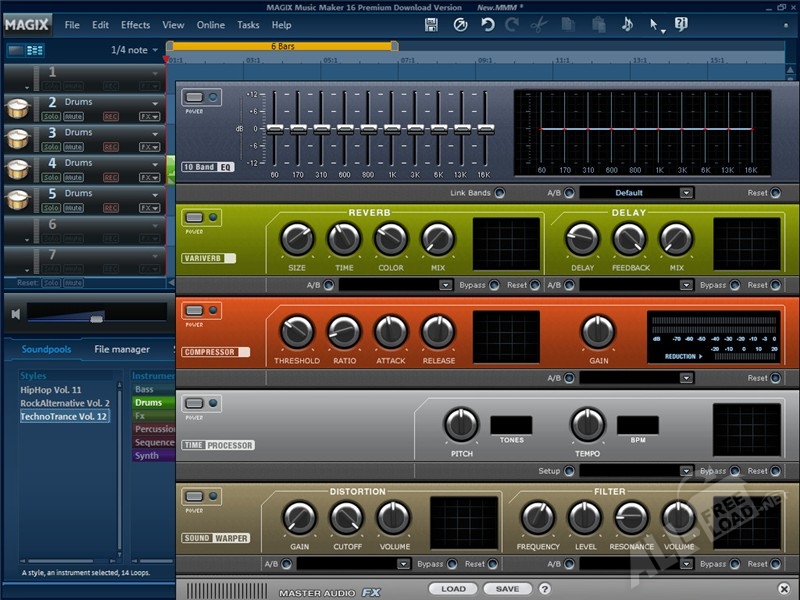Enable the Link Bands option
The height and width of the screenshot is (600, 800).
499,193
